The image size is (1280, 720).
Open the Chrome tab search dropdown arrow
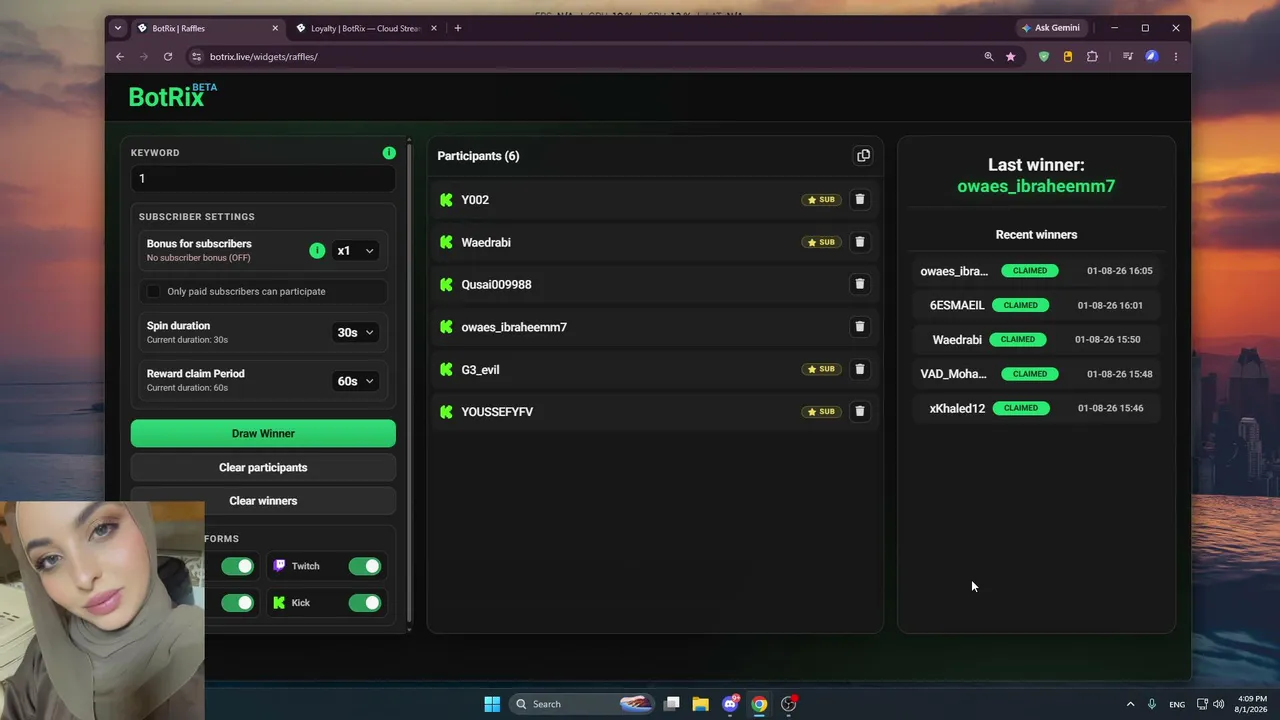point(118,28)
